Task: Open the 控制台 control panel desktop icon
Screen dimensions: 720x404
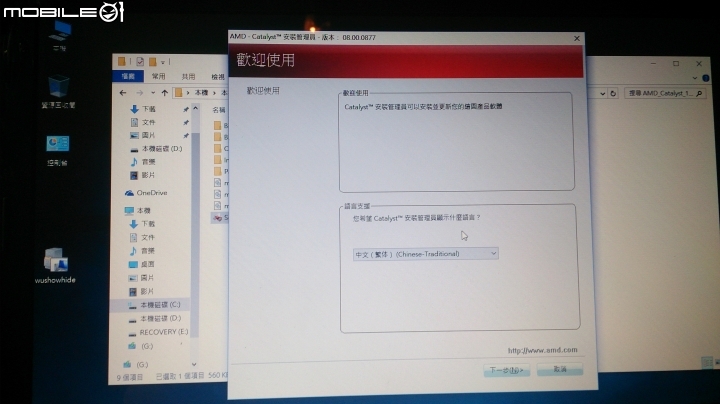Action: click(x=57, y=150)
